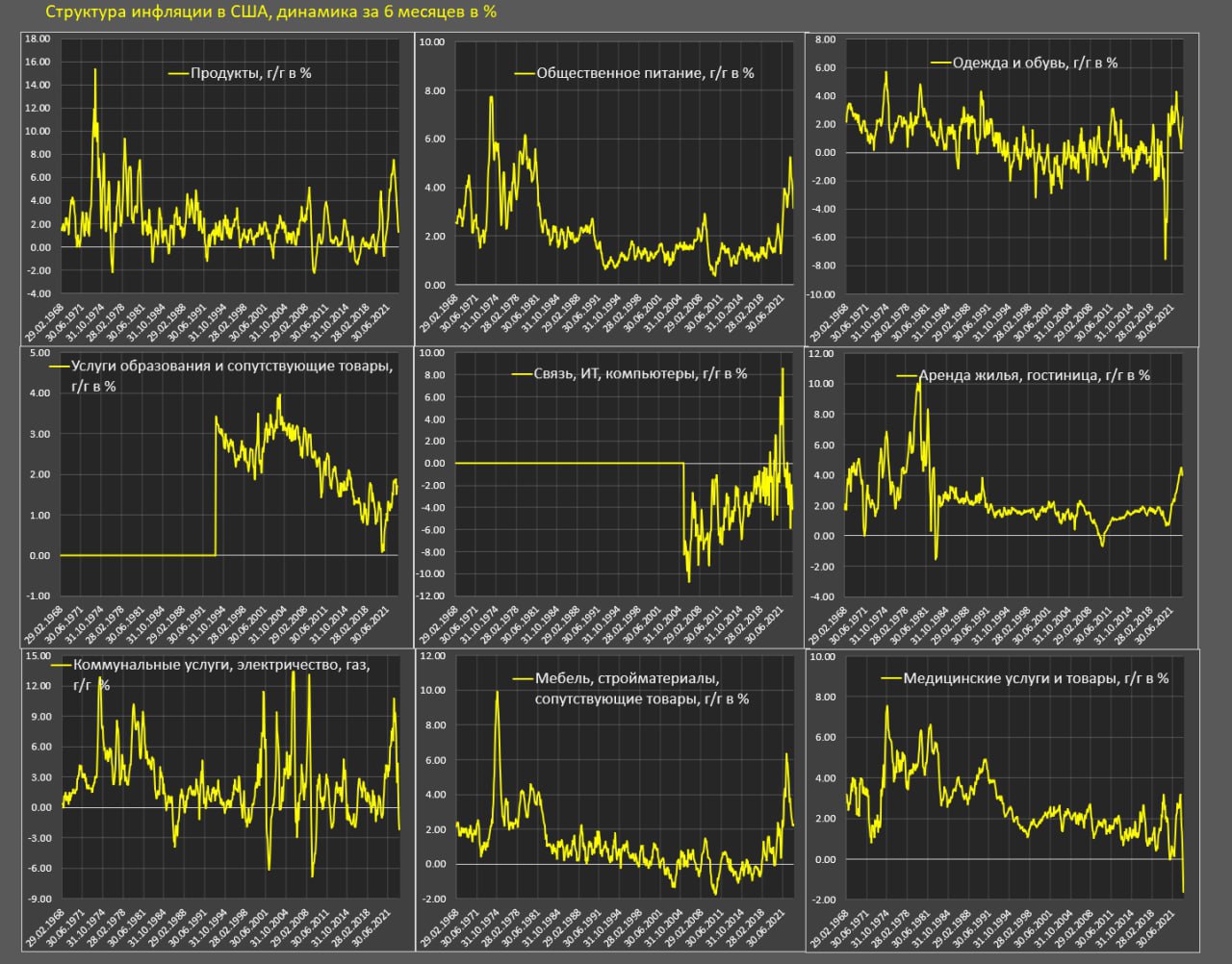Select the 15.00 axis value in Коммунальные услуги chart

coord(38,656)
